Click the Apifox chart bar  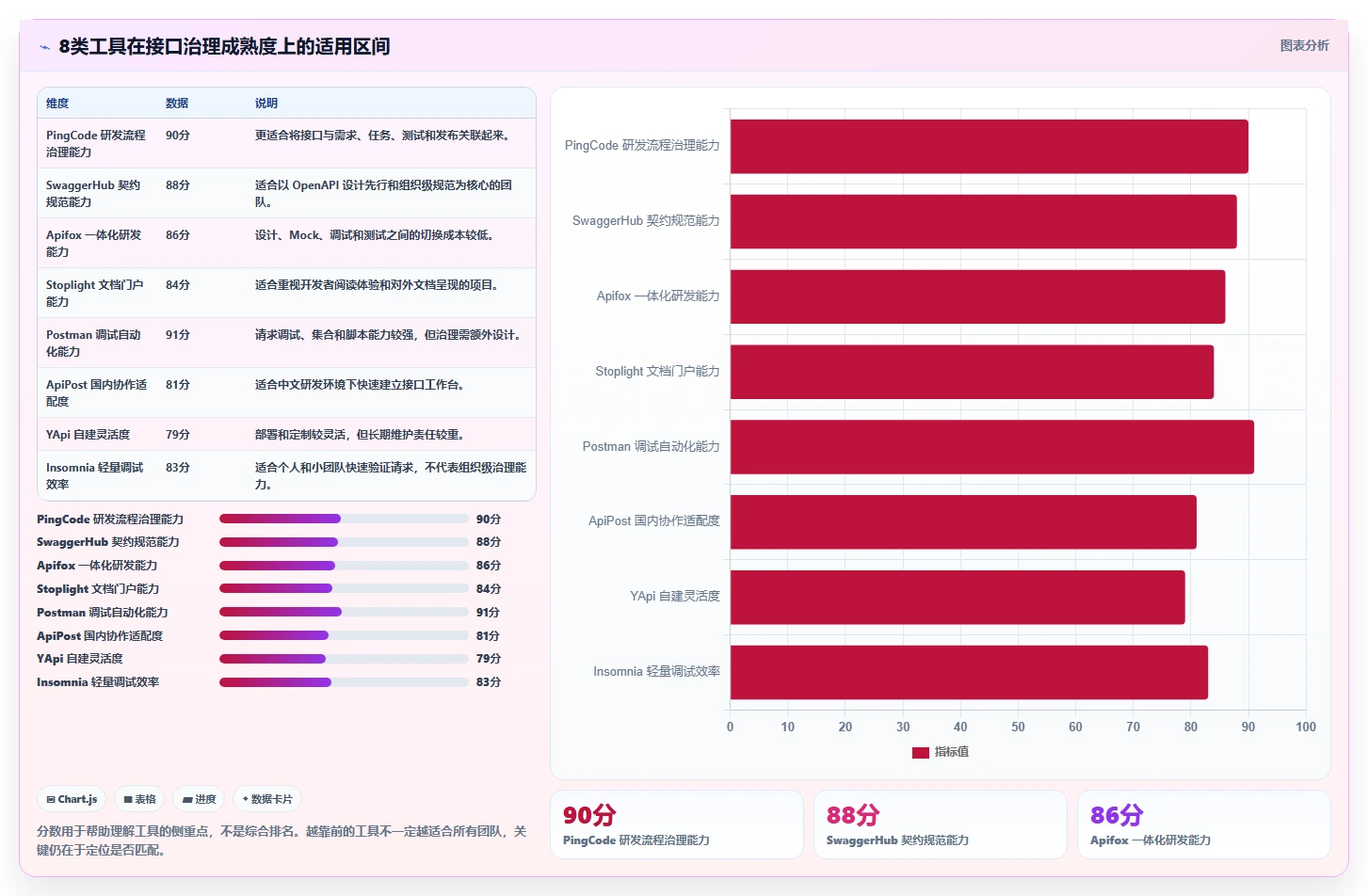[x=977, y=296]
